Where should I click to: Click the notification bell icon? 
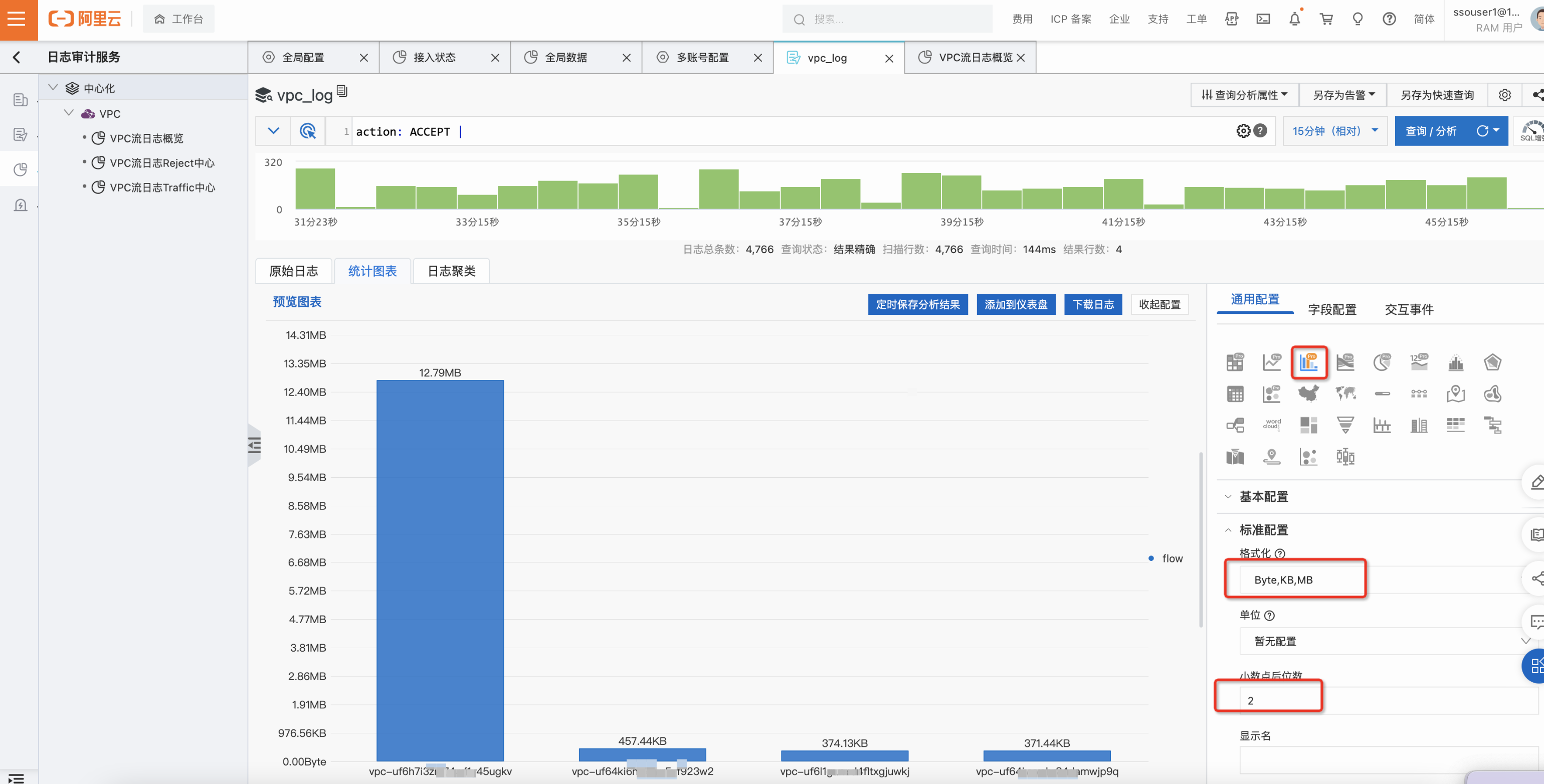[x=1294, y=19]
